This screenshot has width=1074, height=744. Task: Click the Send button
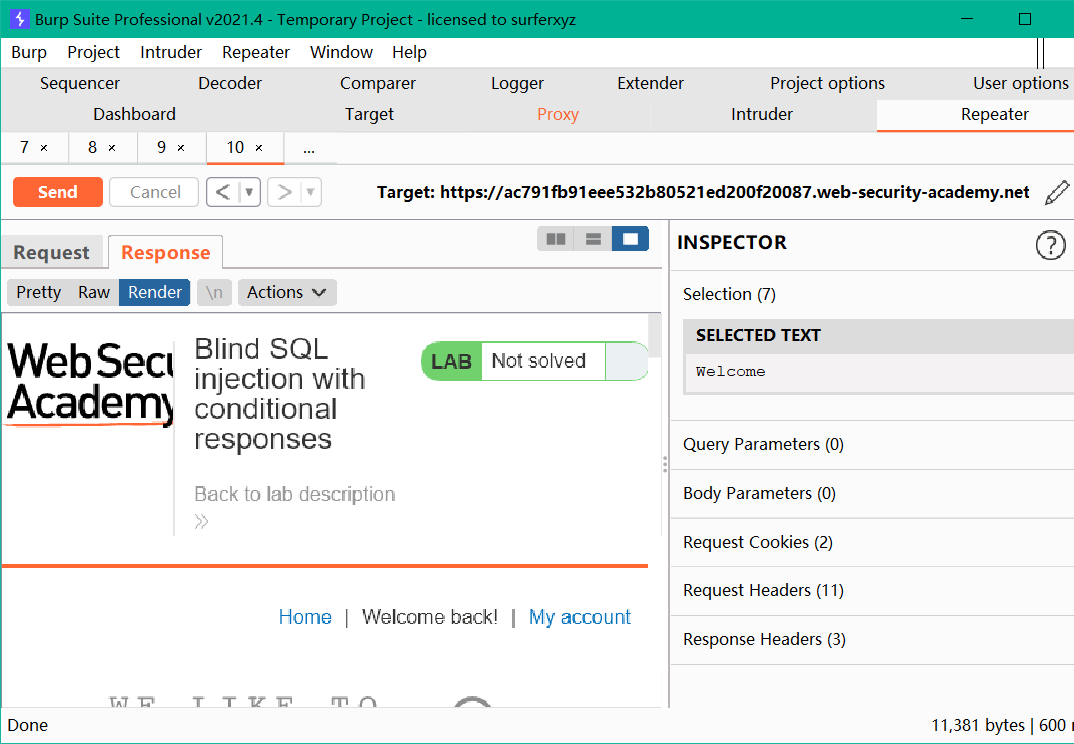58,193
